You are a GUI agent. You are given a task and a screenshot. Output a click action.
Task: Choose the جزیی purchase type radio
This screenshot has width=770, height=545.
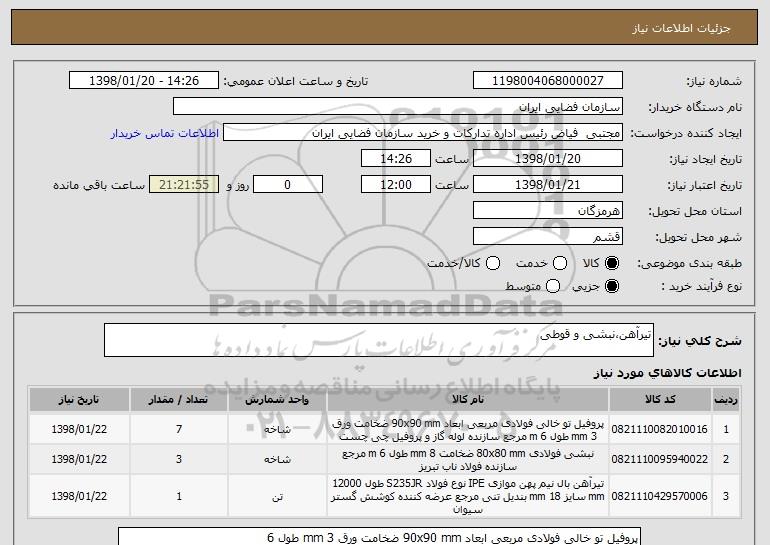[612, 286]
